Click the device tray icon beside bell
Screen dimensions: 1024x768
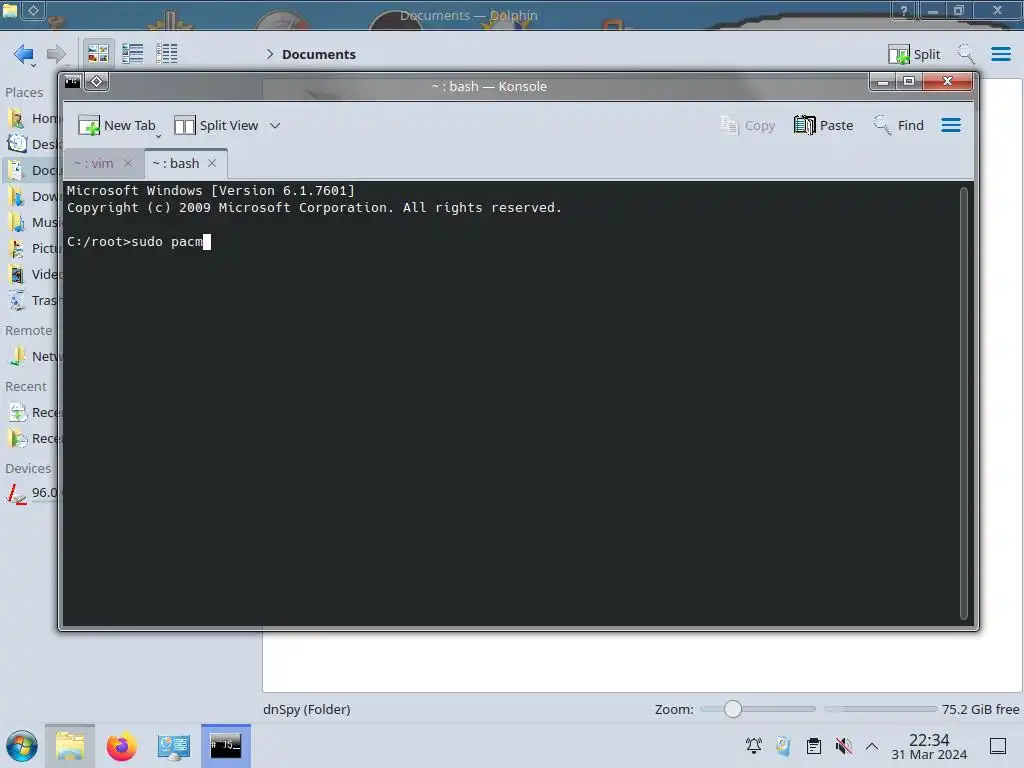click(x=784, y=746)
